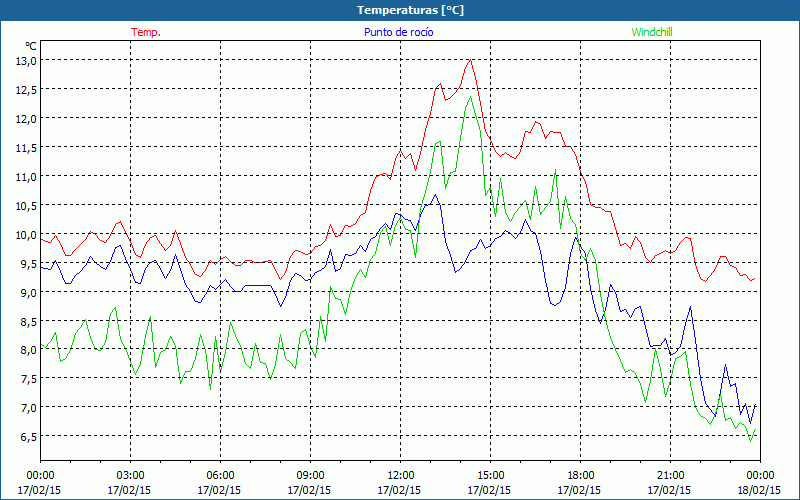Click the blue dew point dip near 17:00

[x=555, y=305]
